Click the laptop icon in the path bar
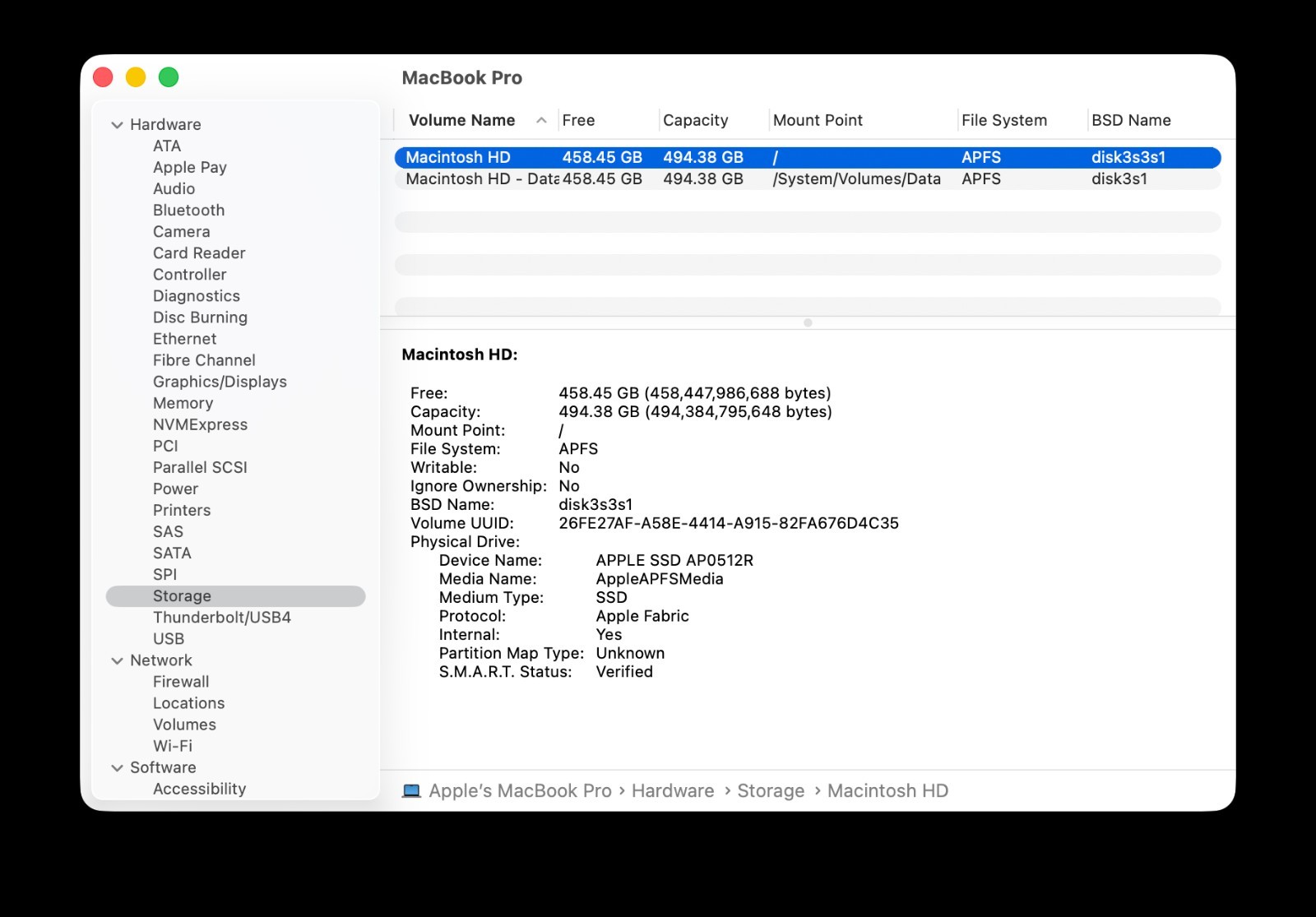This screenshot has height=917, width=1316. [411, 791]
